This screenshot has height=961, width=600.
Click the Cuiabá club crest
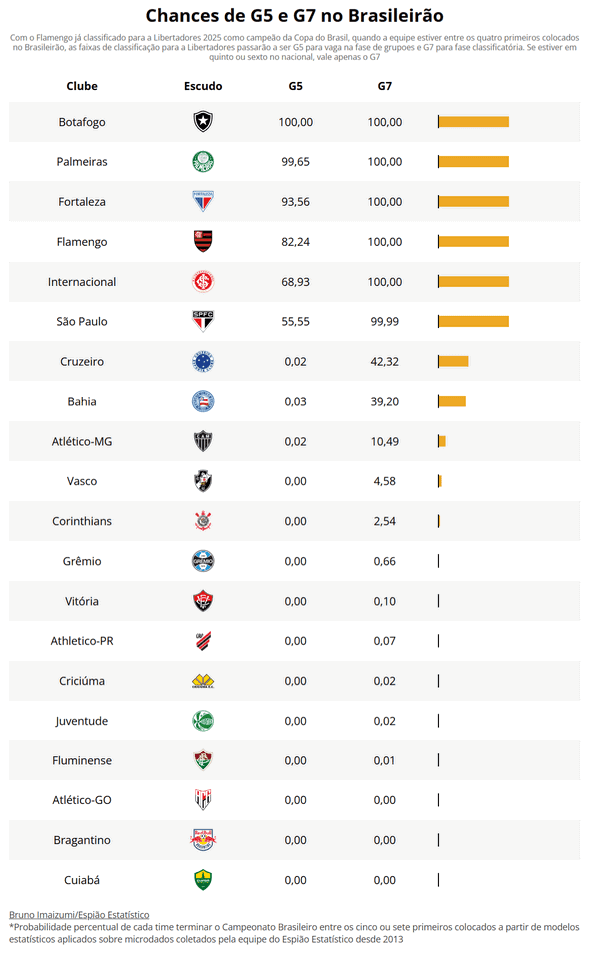click(203, 880)
